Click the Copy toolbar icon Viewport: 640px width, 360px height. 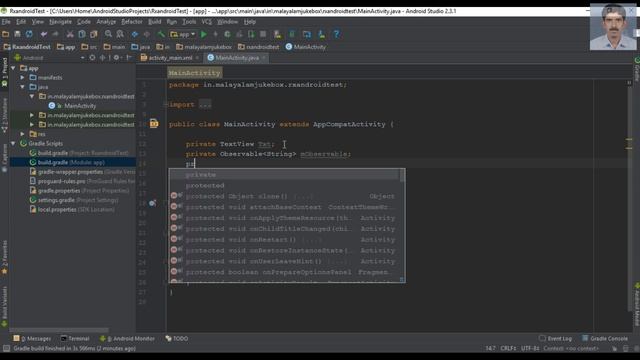(x=82, y=34)
